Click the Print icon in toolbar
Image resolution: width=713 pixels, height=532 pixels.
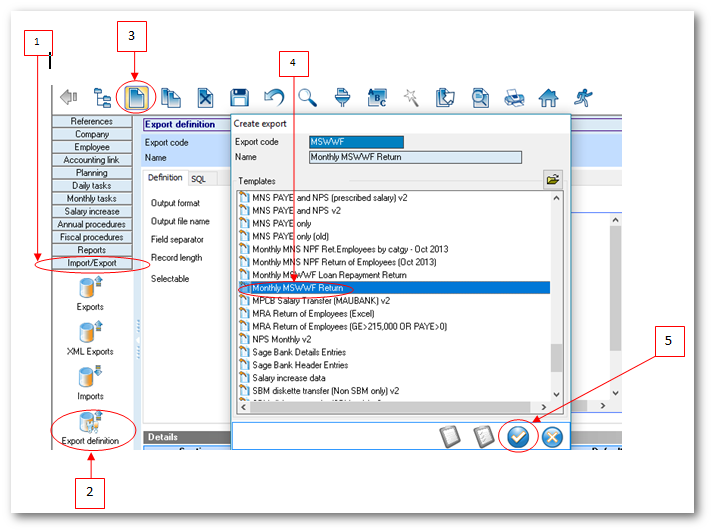tap(513, 97)
